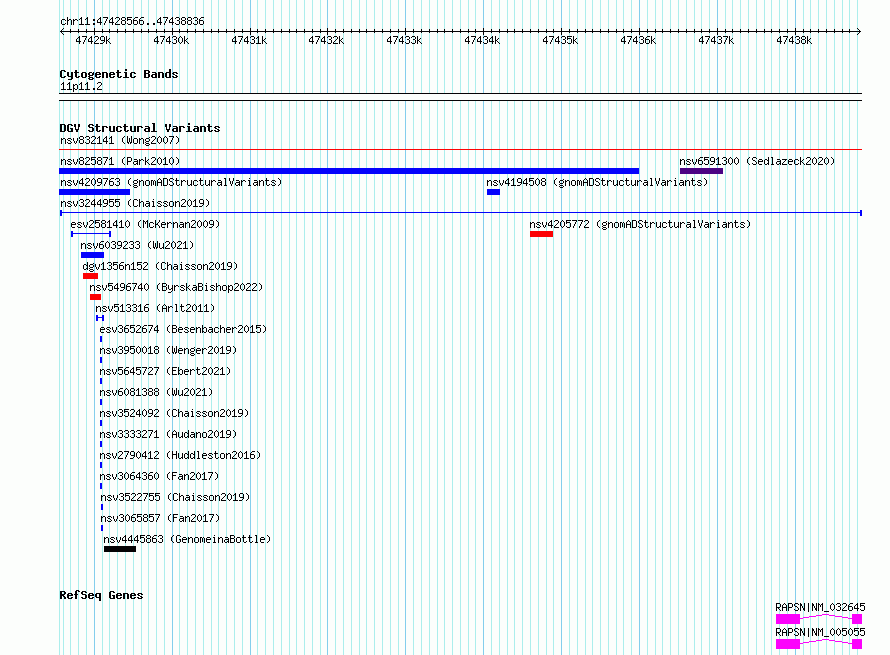890x655 pixels.
Task: Click the esv2581410 bracketed span glyph
Action: (91, 234)
